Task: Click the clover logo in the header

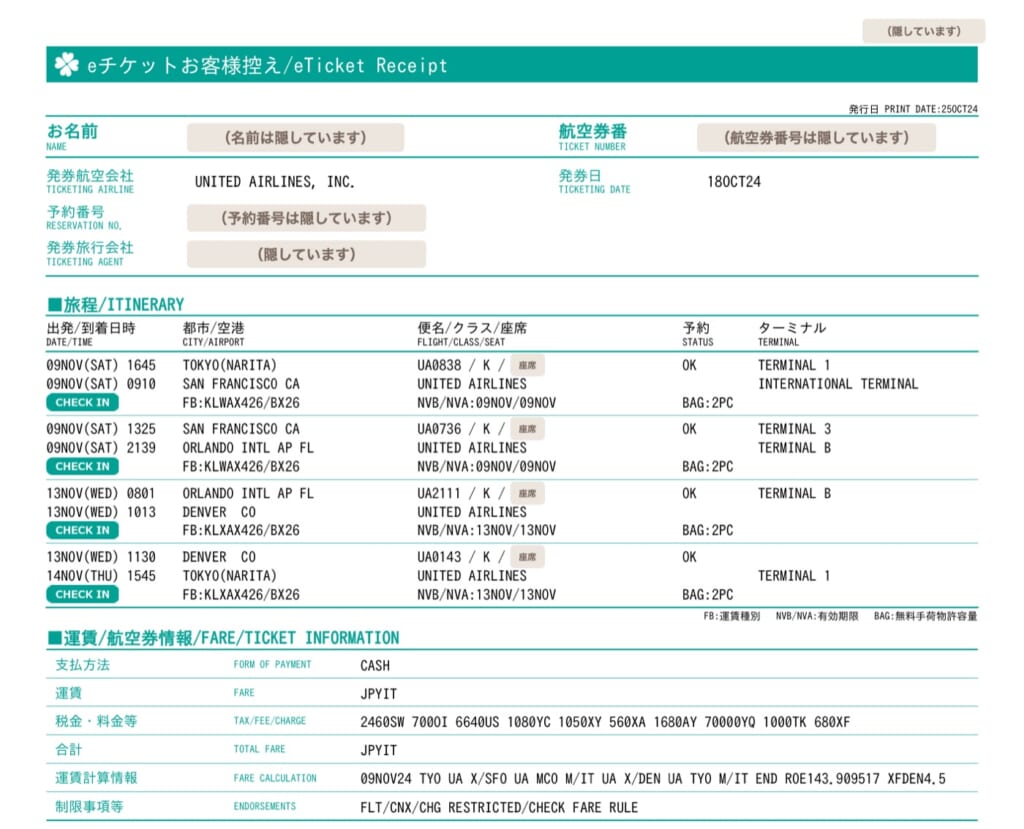Action: [67, 64]
